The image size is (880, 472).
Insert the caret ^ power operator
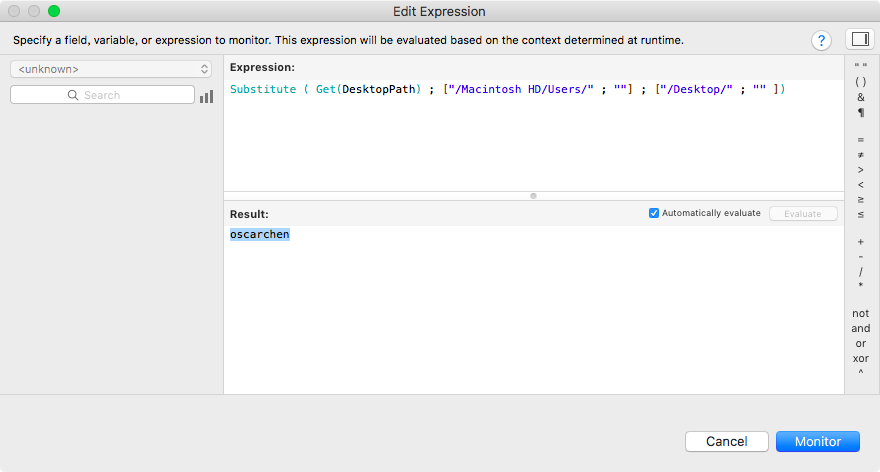pos(860,372)
